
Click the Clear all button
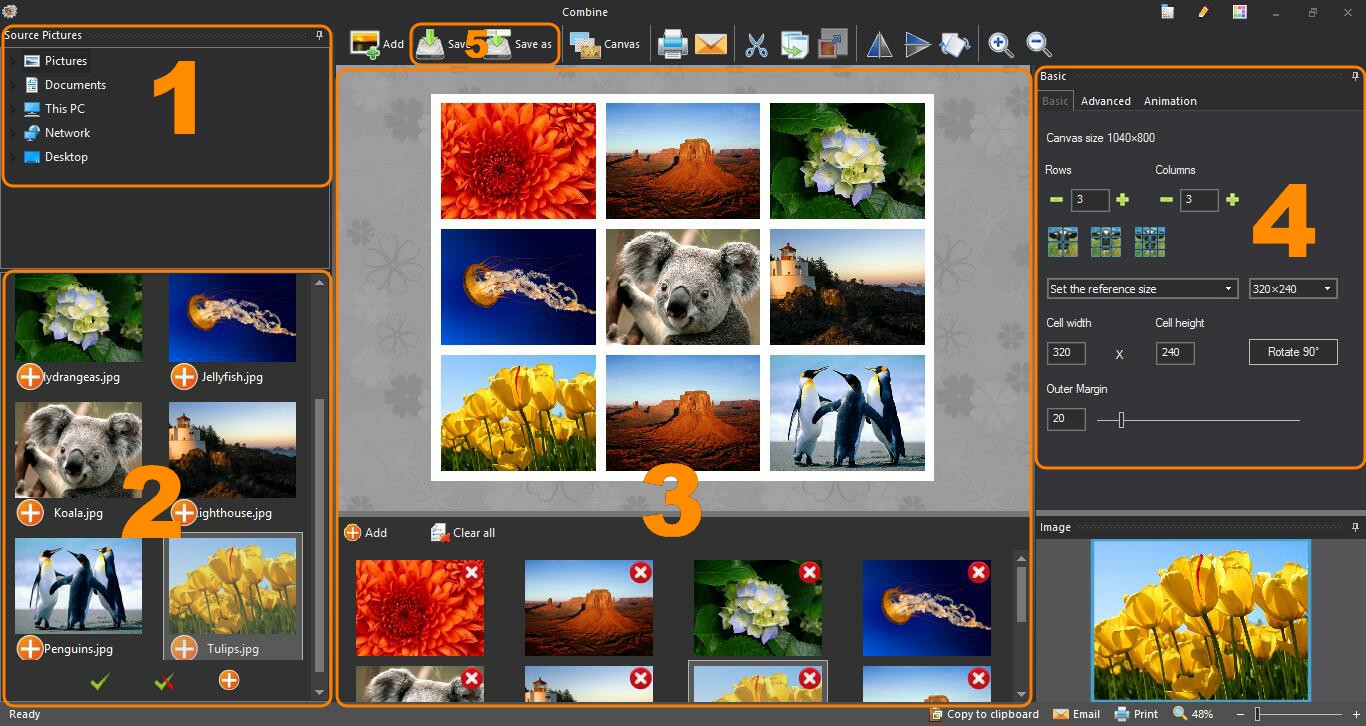[x=463, y=533]
